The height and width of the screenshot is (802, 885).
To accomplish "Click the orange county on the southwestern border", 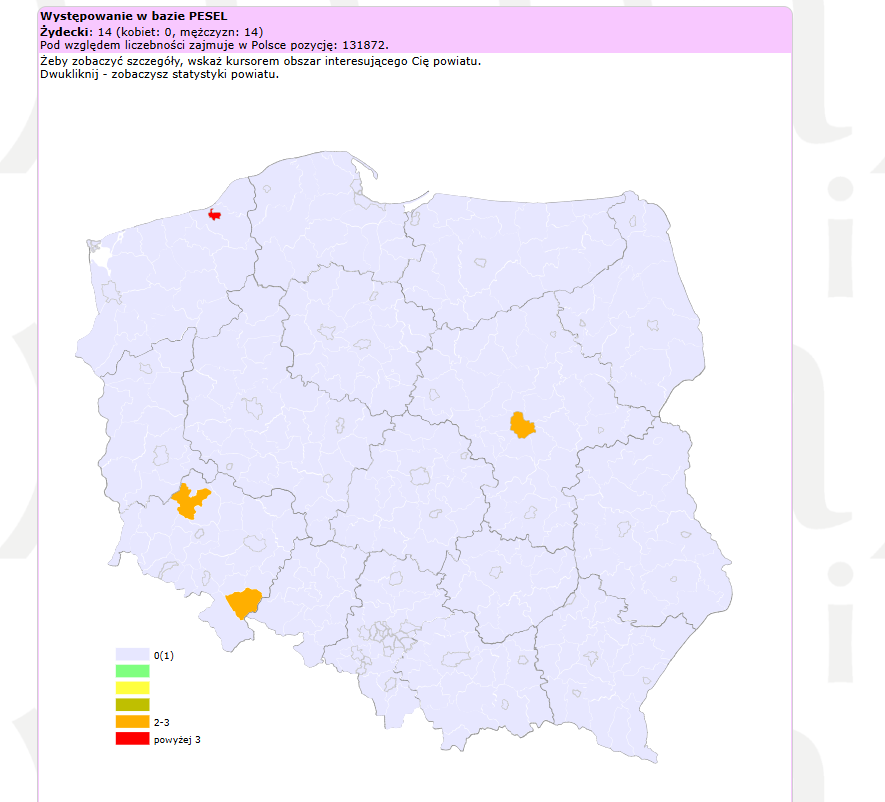I will point(244,604).
